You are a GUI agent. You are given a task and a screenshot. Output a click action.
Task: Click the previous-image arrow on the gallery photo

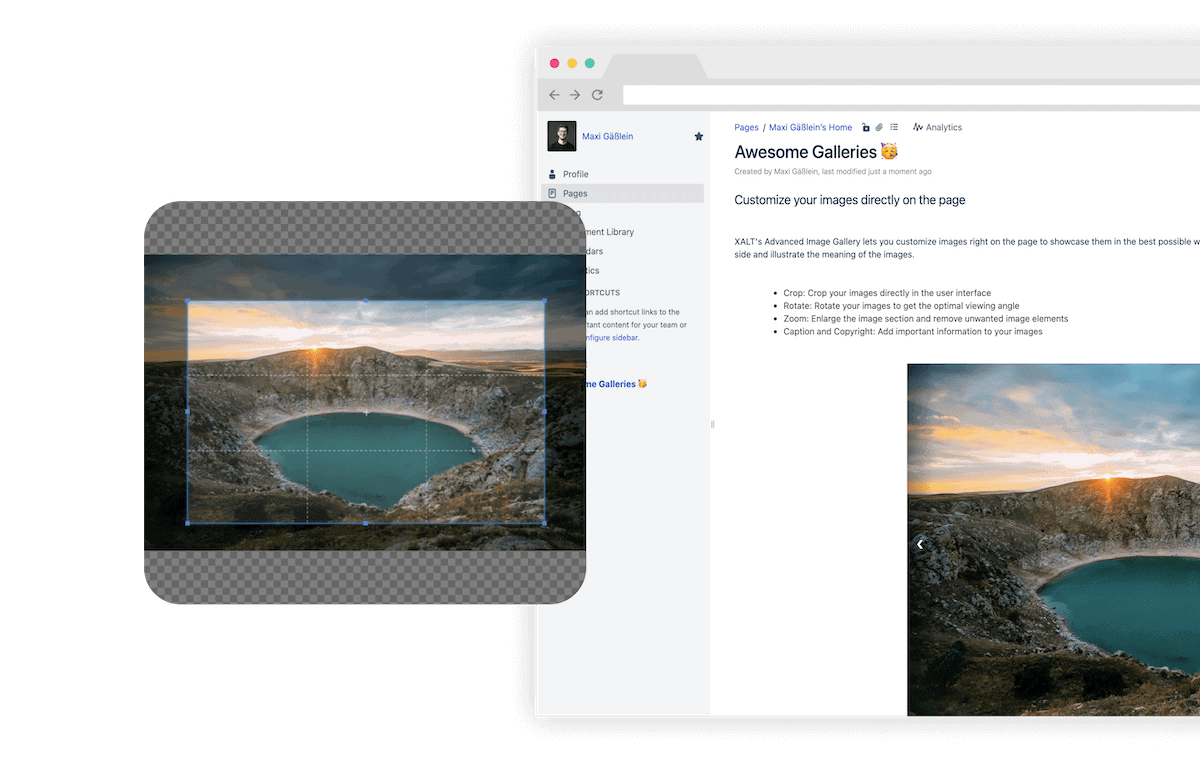click(x=919, y=544)
